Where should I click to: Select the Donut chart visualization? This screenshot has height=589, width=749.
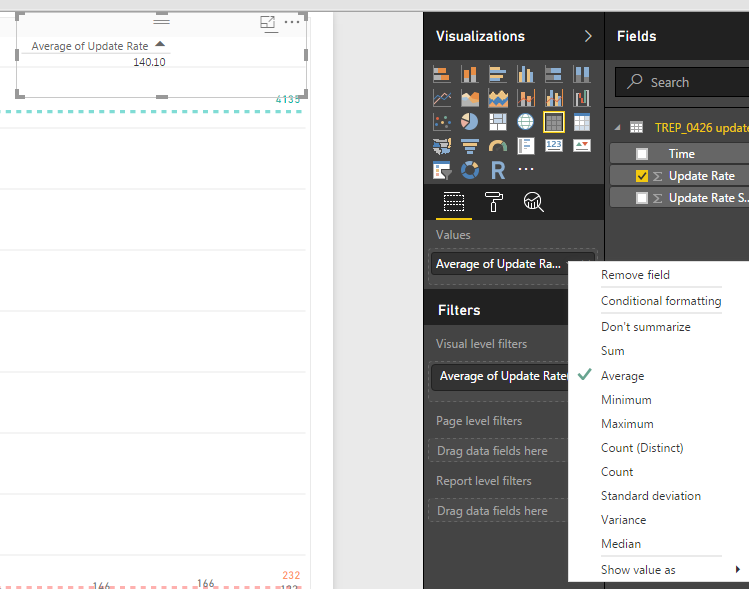tap(470, 170)
